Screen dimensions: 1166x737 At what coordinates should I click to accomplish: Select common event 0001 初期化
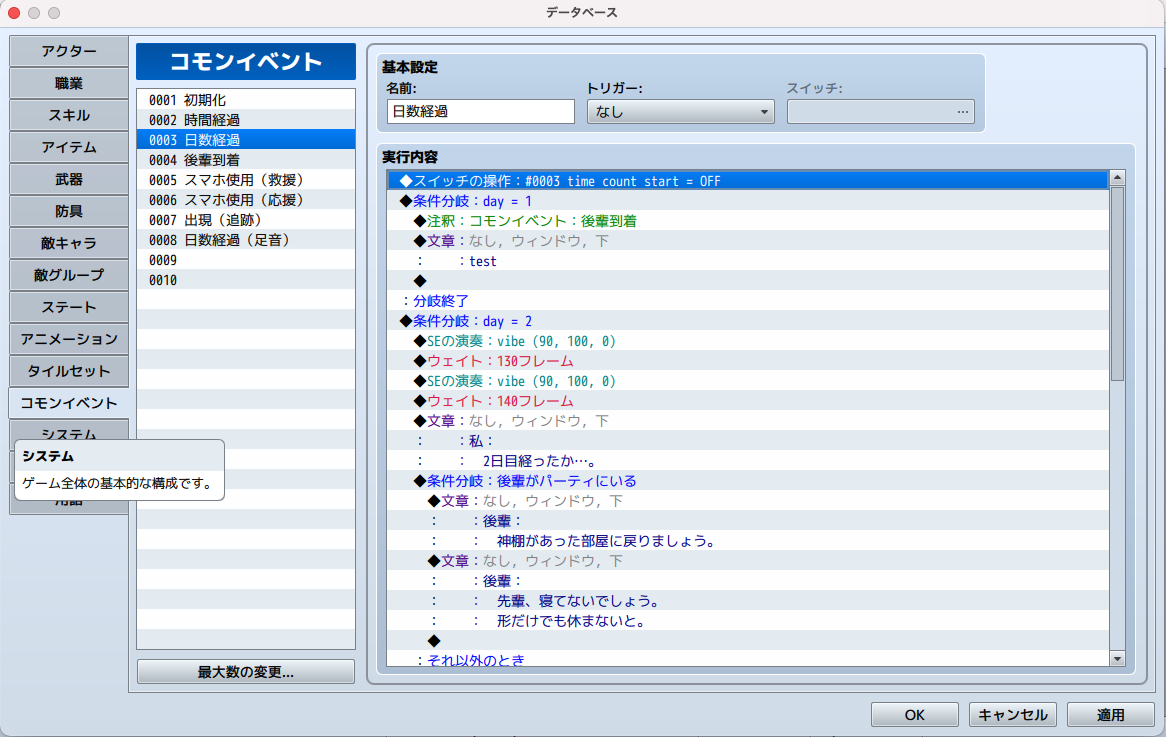coord(246,100)
